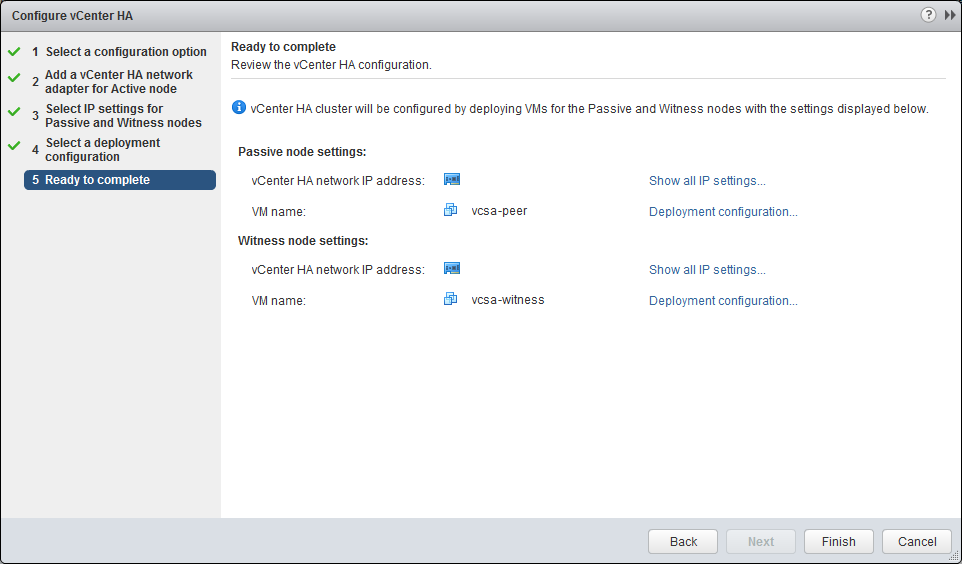Open Deployment configuration for vcsa-peer
962x564 pixels.
pos(723,212)
